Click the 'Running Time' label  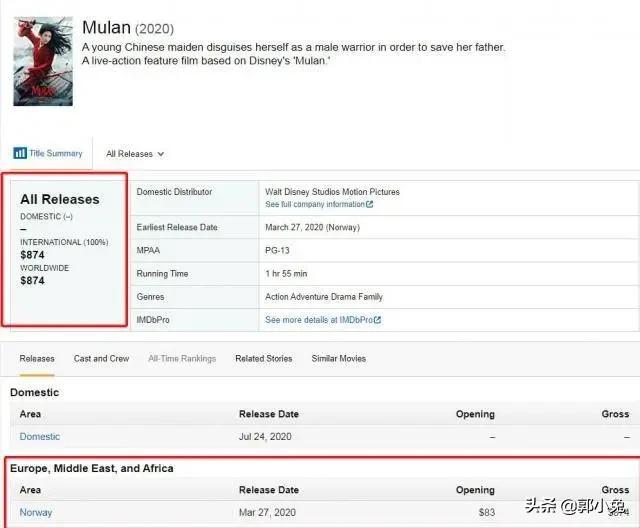(x=162, y=274)
